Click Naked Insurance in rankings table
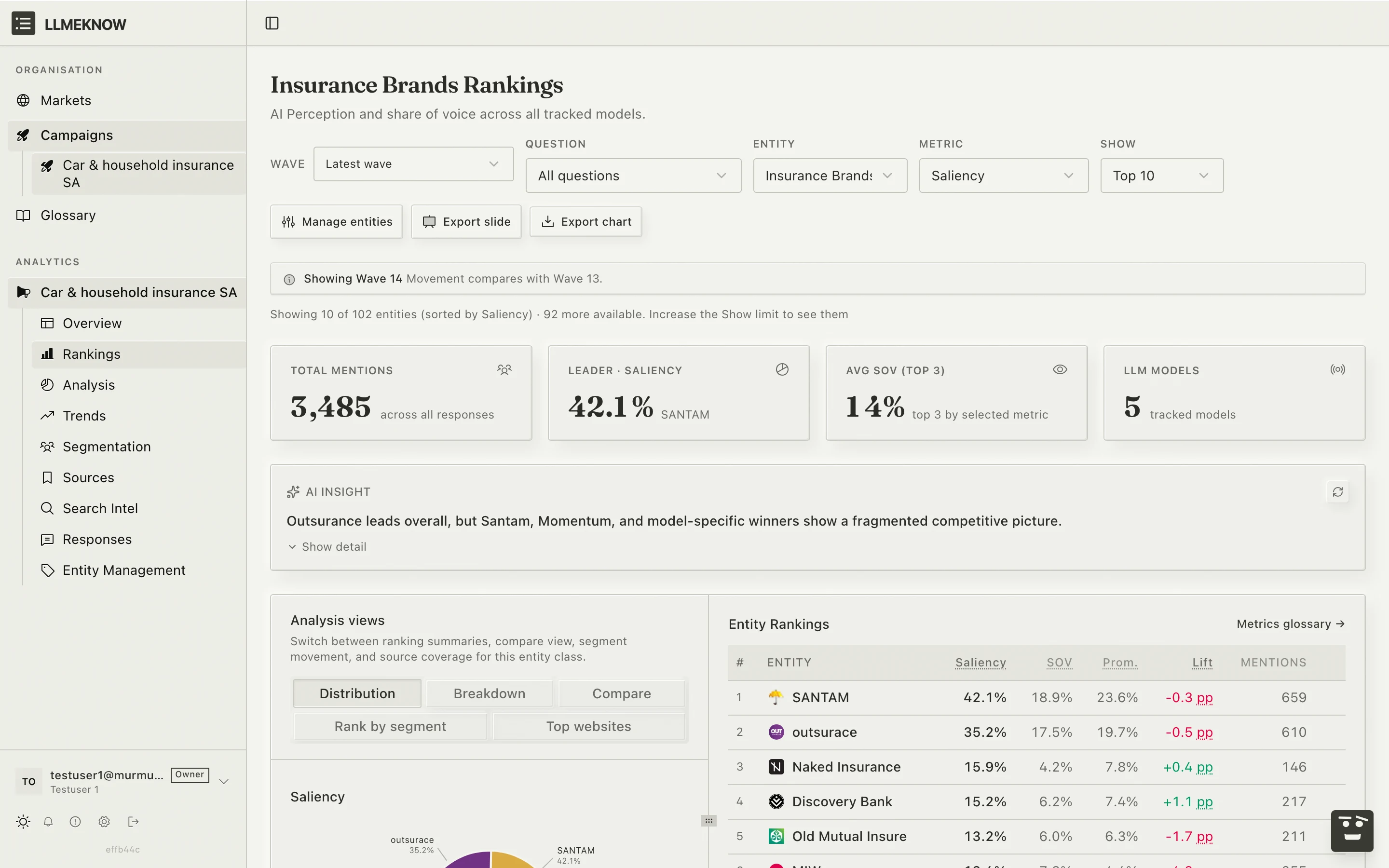Image resolution: width=1389 pixels, height=868 pixels. (x=846, y=767)
